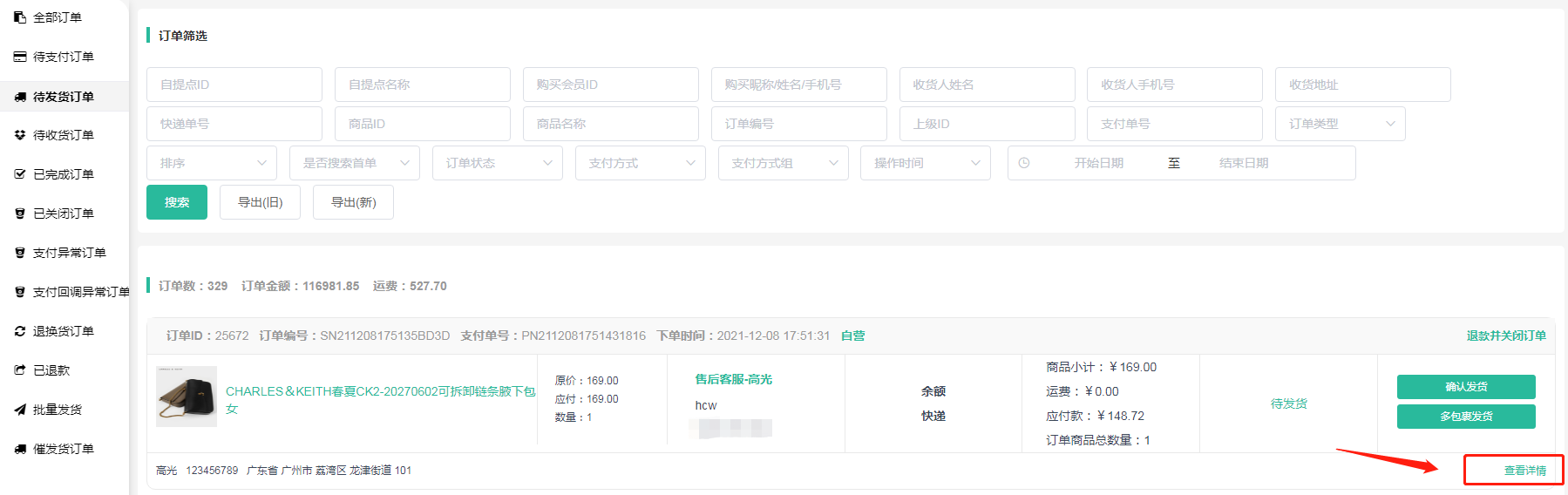Open 查看详情 link for order
Viewport: 1568px width, 495px height.
(x=1524, y=471)
